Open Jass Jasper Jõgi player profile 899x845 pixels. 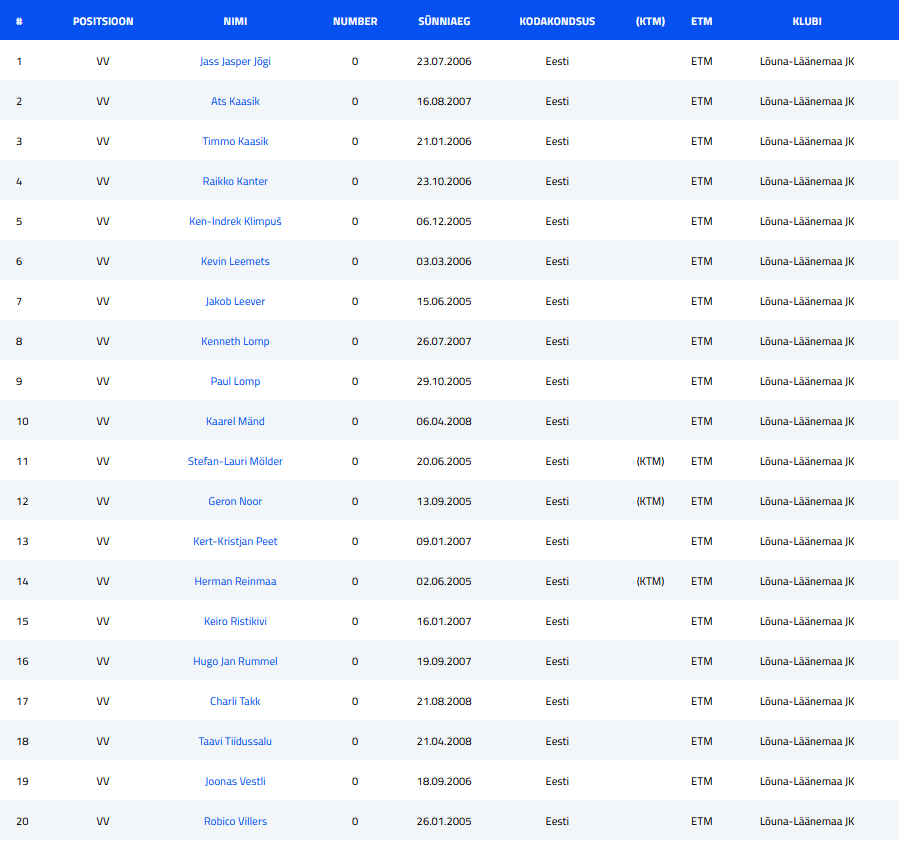235,61
